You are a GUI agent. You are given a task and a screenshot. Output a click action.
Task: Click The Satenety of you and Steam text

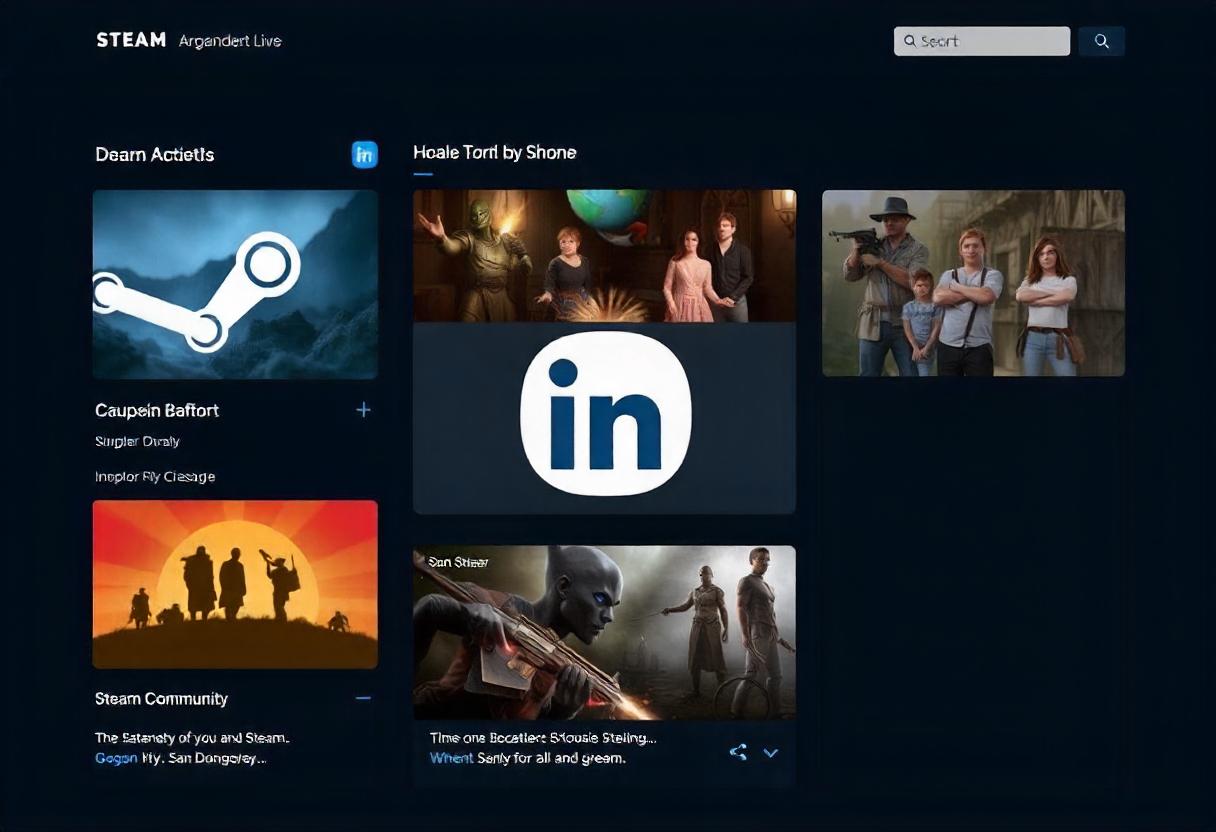click(192, 738)
